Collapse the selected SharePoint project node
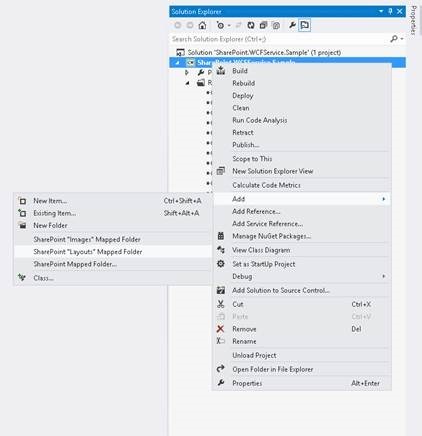Screen dimensions: 422x436 (177, 62)
